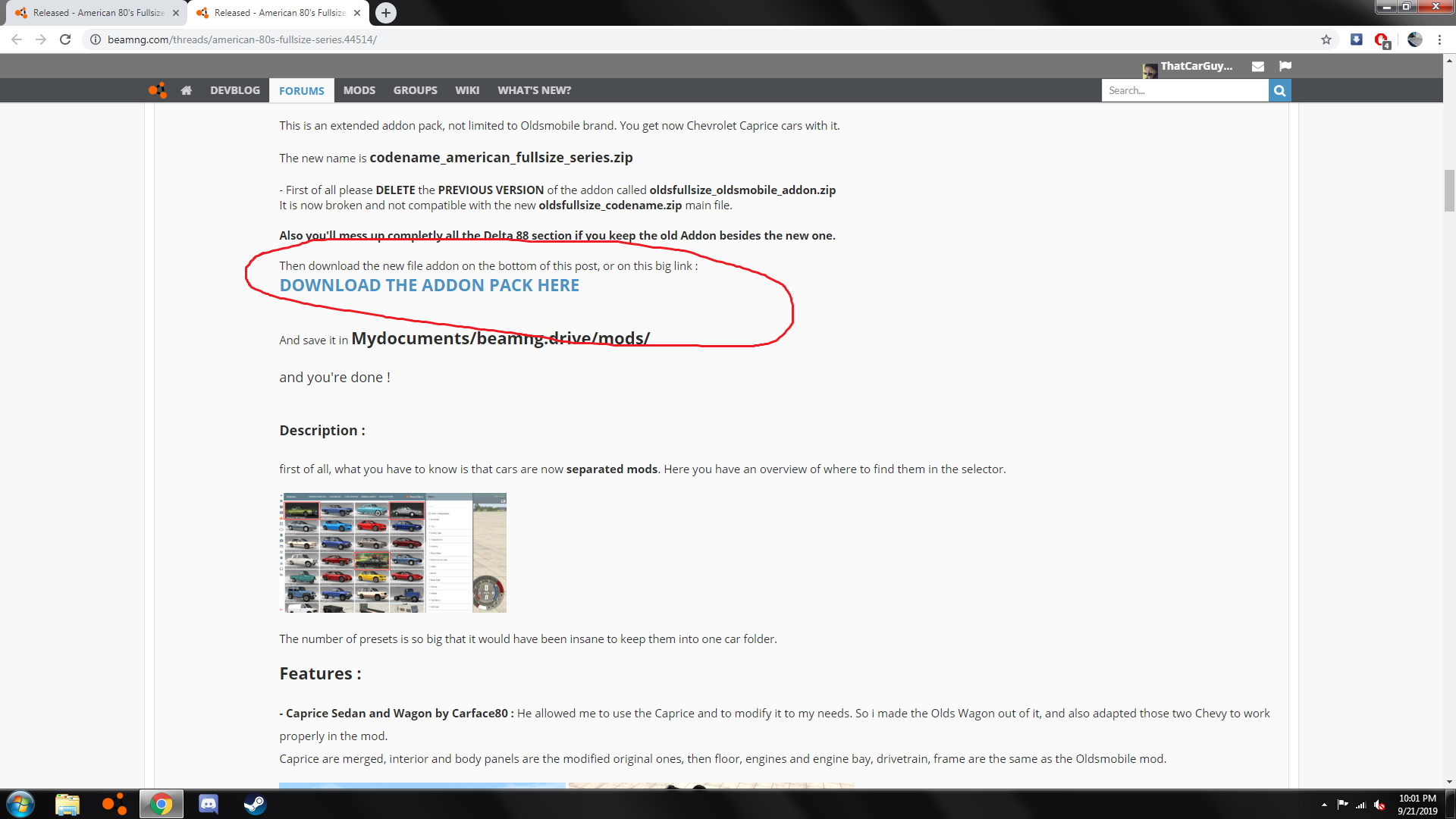The image size is (1456, 819).
Task: Open the red ad-blocker extension icon
Action: 1382,40
